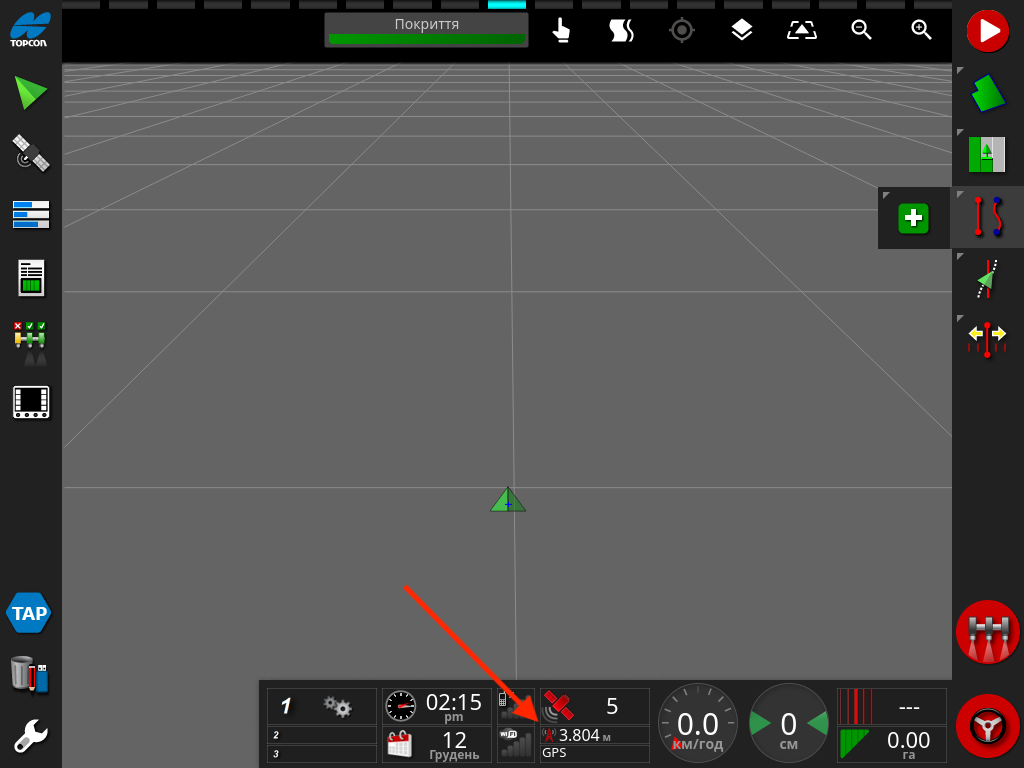The image size is (1024, 768).
Task: Toggle map view perspective mode
Action: (x=801, y=30)
